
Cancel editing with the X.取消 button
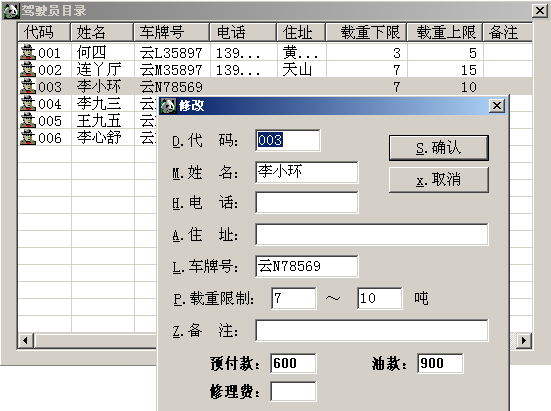[x=439, y=180]
